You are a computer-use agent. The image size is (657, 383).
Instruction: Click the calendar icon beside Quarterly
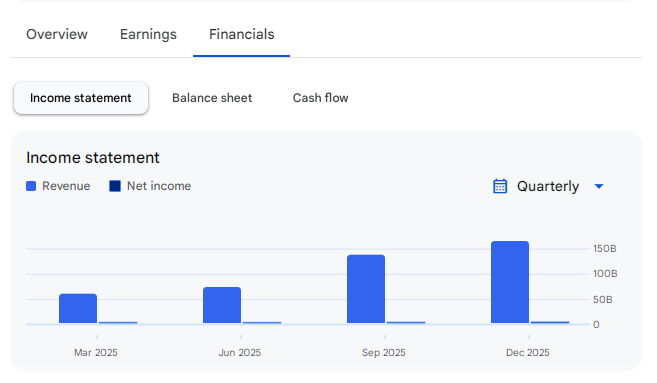pyautogui.click(x=500, y=186)
